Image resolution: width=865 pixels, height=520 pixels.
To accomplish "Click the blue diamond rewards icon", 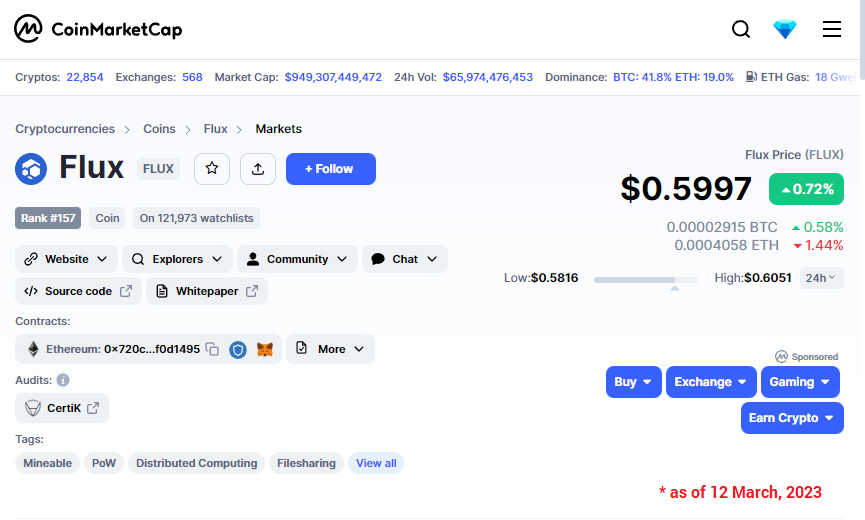I will 784,29.
